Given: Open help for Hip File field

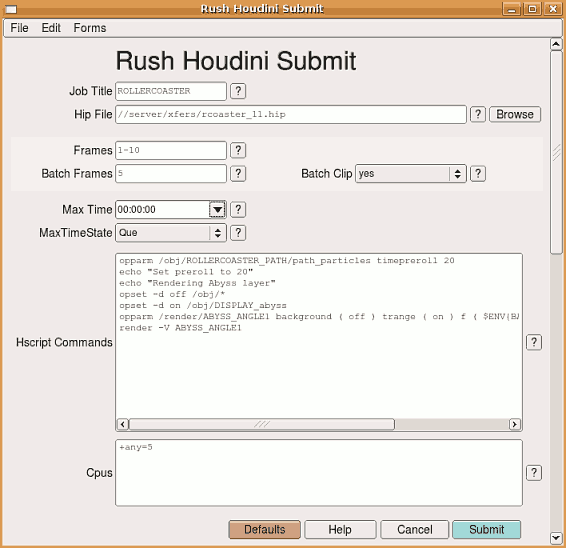Looking at the screenshot, I should coord(478,114).
